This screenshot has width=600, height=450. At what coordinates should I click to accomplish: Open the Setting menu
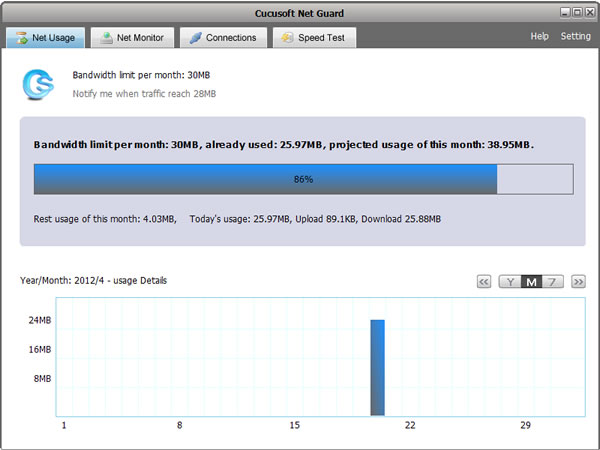576,36
